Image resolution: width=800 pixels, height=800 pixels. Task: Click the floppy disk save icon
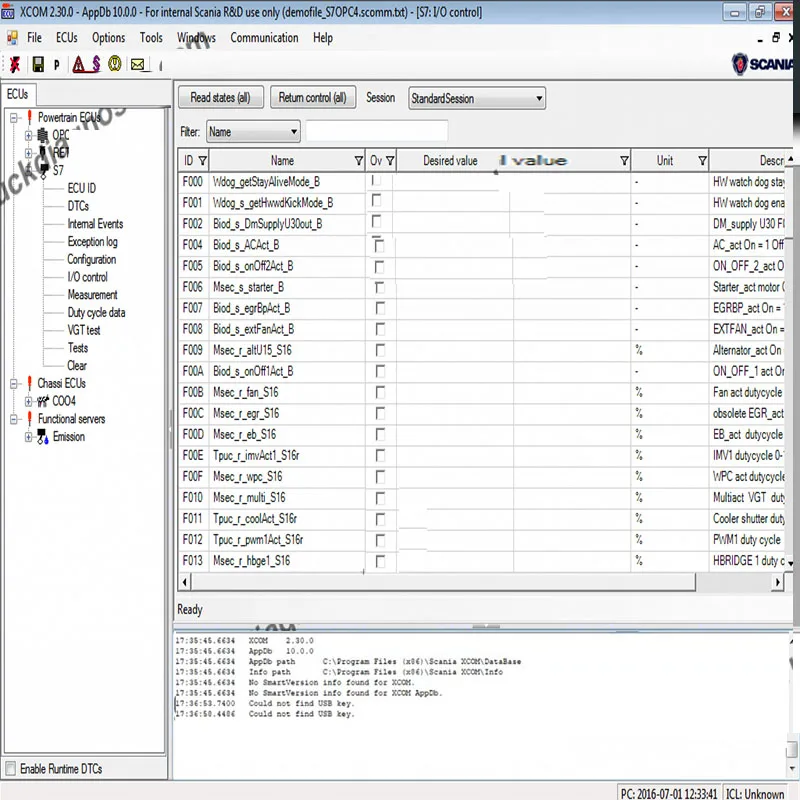(38, 64)
